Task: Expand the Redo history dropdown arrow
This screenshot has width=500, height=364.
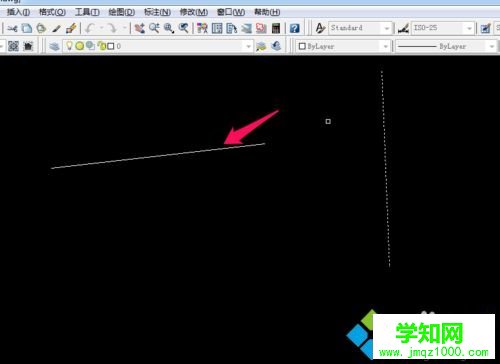Action: (124, 28)
